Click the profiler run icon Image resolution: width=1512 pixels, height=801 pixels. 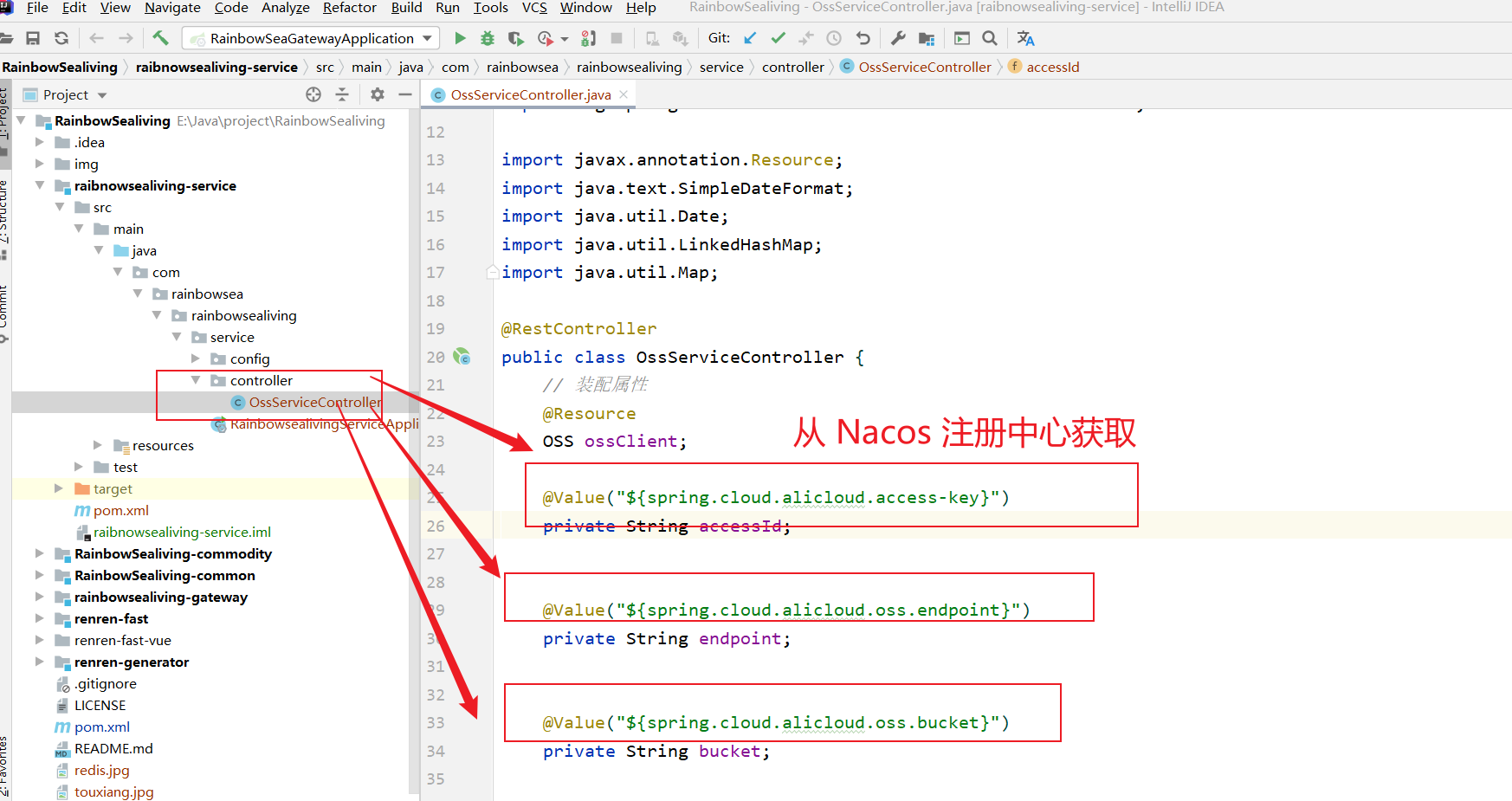click(x=545, y=38)
